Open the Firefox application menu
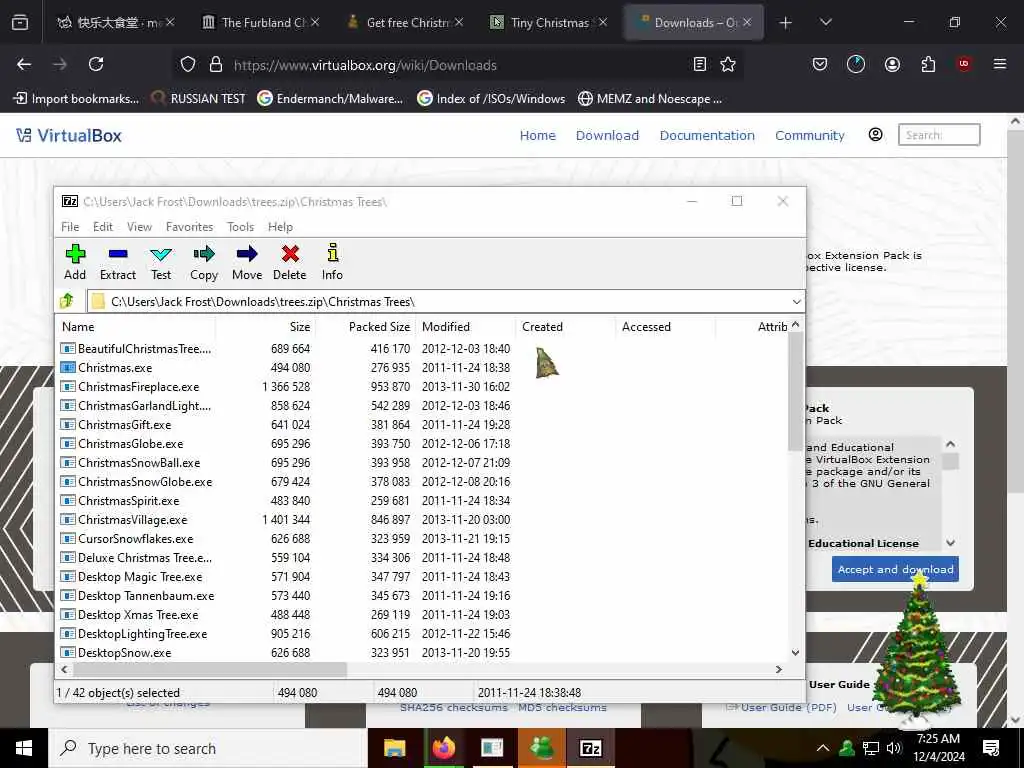1024x768 pixels. pos(1000,64)
